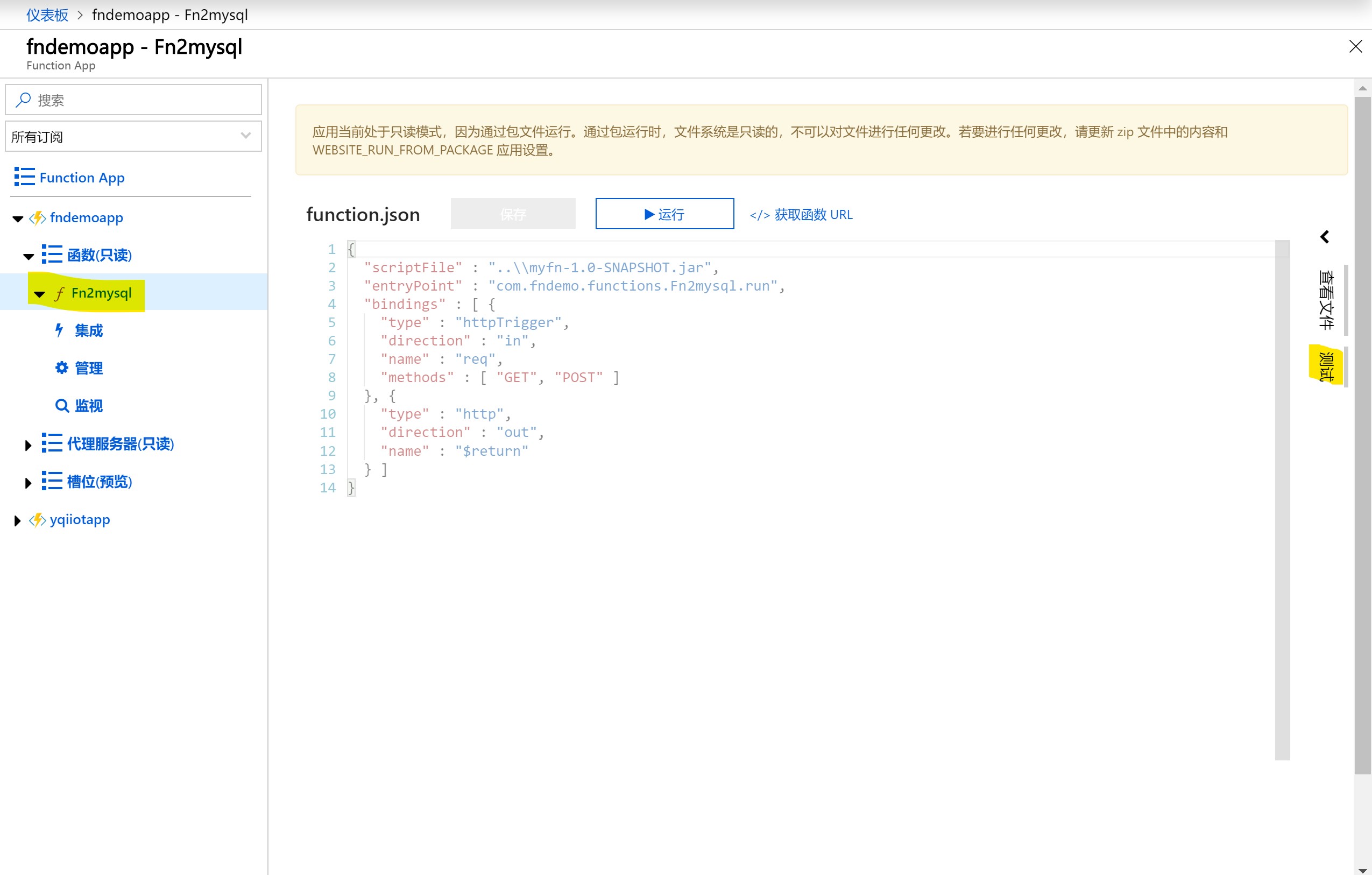1372x875 pixels.
Task: Click the list icon beside 槽位(预览)
Action: pos(52,481)
